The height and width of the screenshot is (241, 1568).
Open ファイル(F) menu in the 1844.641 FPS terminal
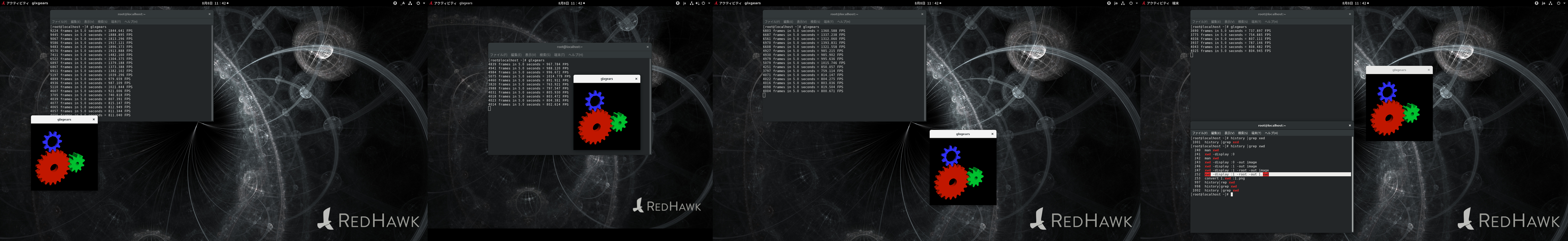pyautogui.click(x=60, y=21)
